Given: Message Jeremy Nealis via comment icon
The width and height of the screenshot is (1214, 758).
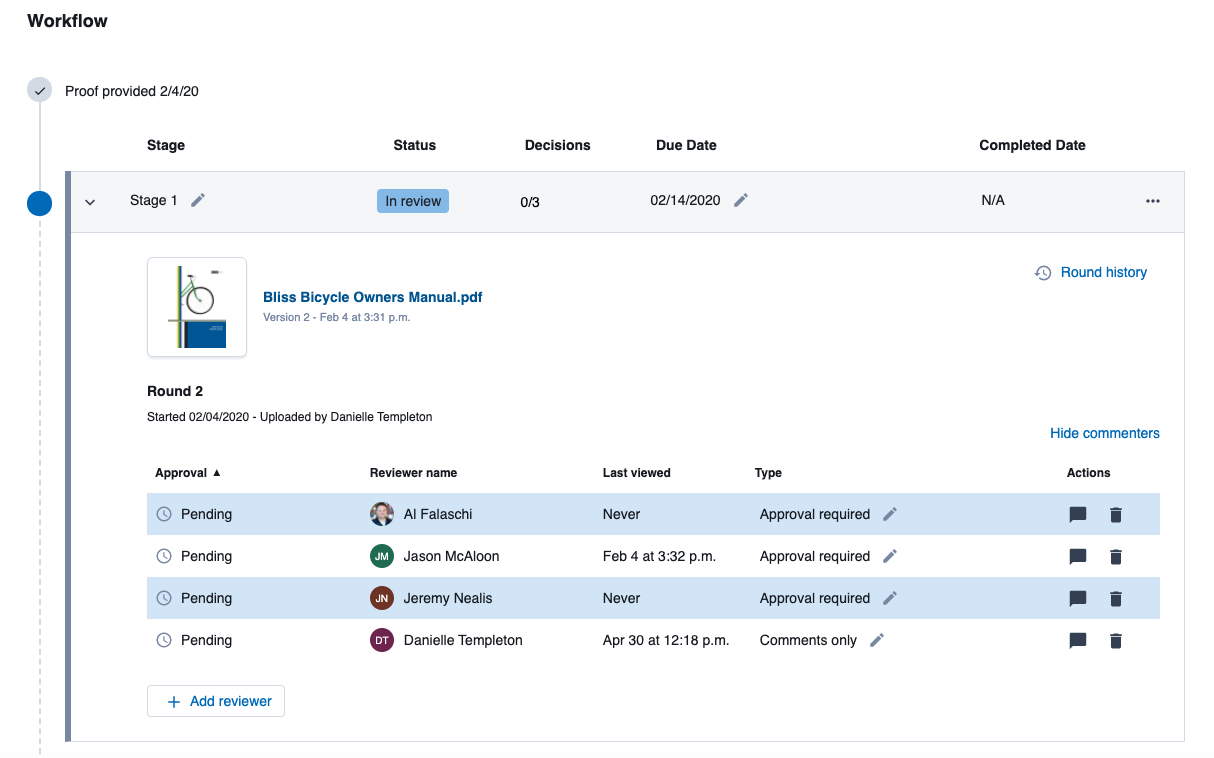Looking at the screenshot, I should tap(1078, 599).
